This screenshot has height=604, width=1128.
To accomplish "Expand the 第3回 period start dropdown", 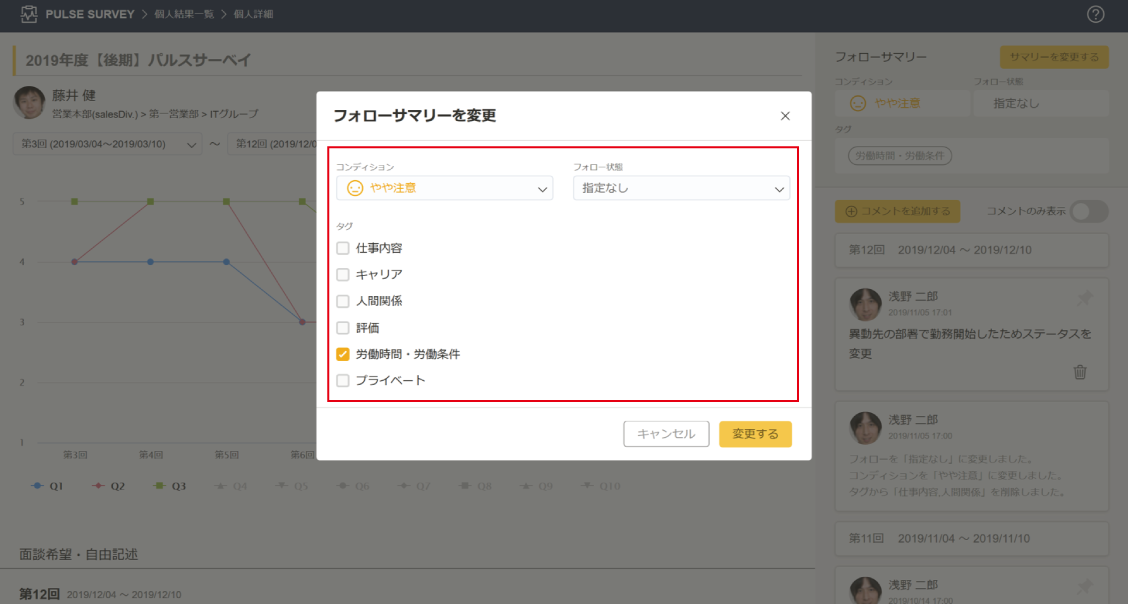I will click(108, 144).
